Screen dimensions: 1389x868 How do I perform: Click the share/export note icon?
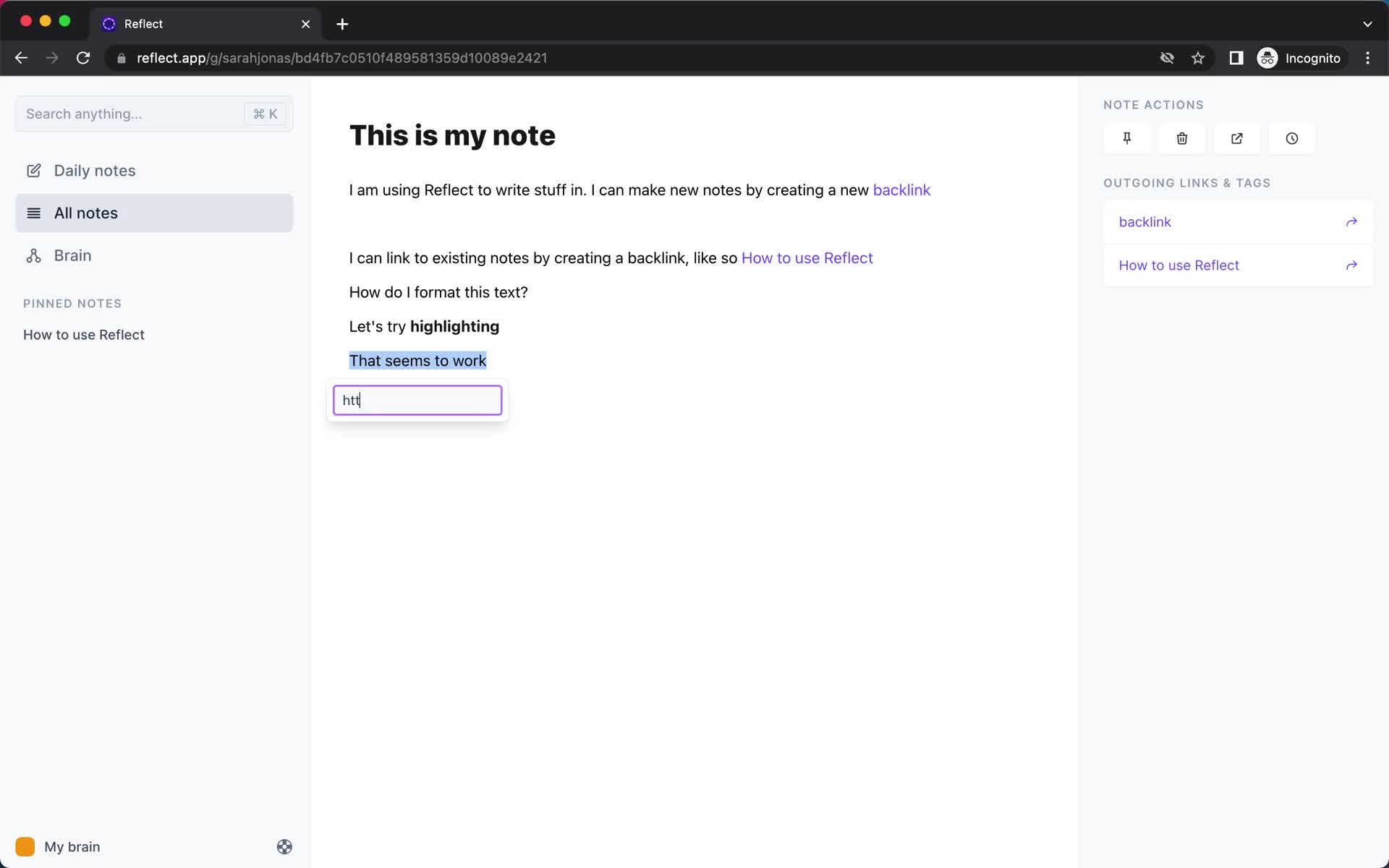click(1237, 138)
